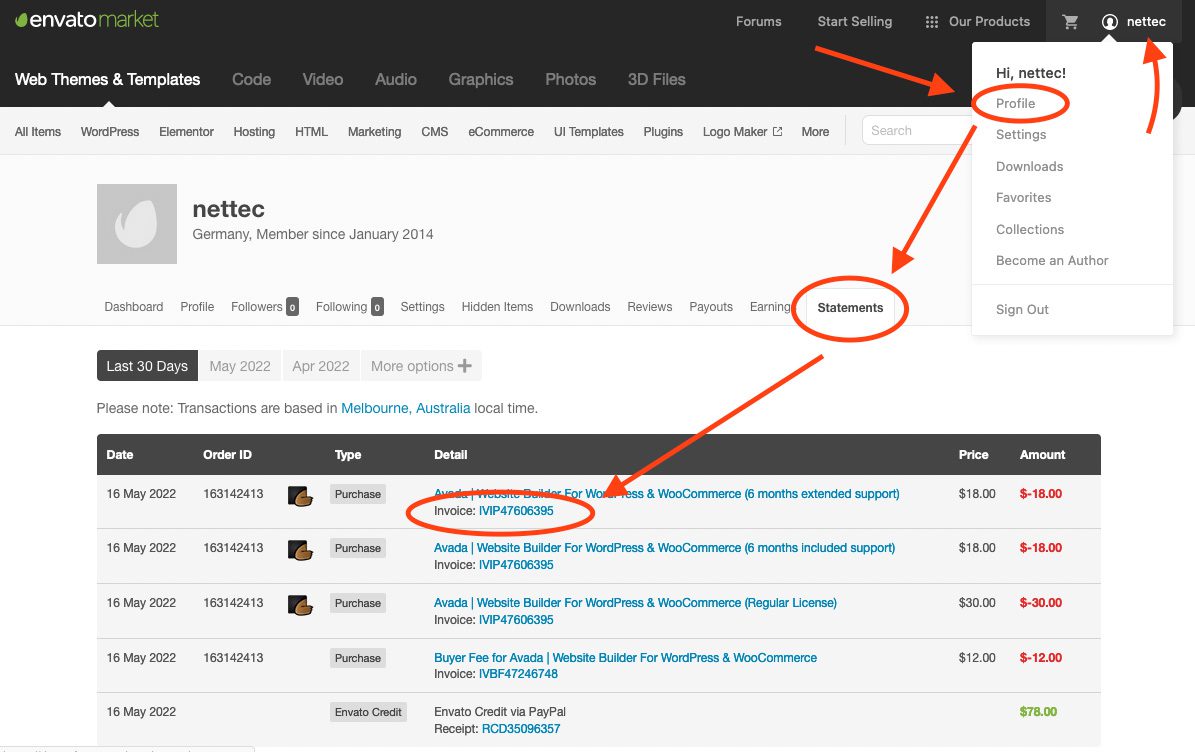Open the Avada Regular License item link
Screen dimensions: 1195x752
[x=635, y=603]
